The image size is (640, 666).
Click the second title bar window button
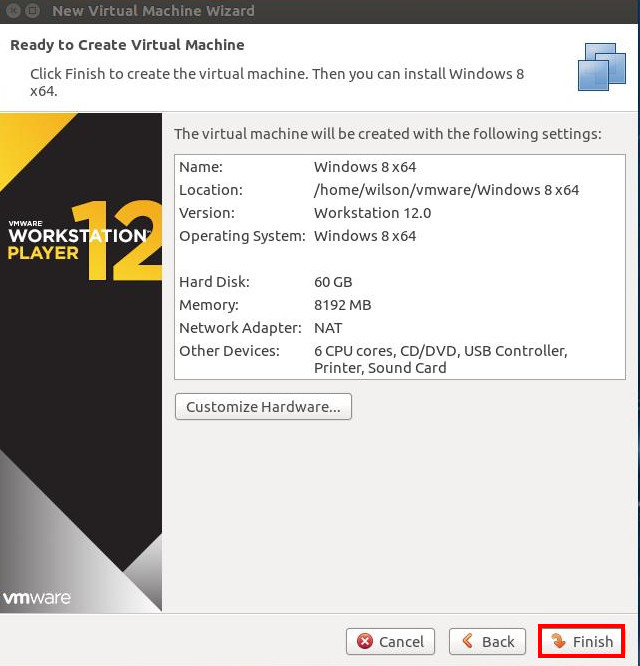click(x=32, y=10)
